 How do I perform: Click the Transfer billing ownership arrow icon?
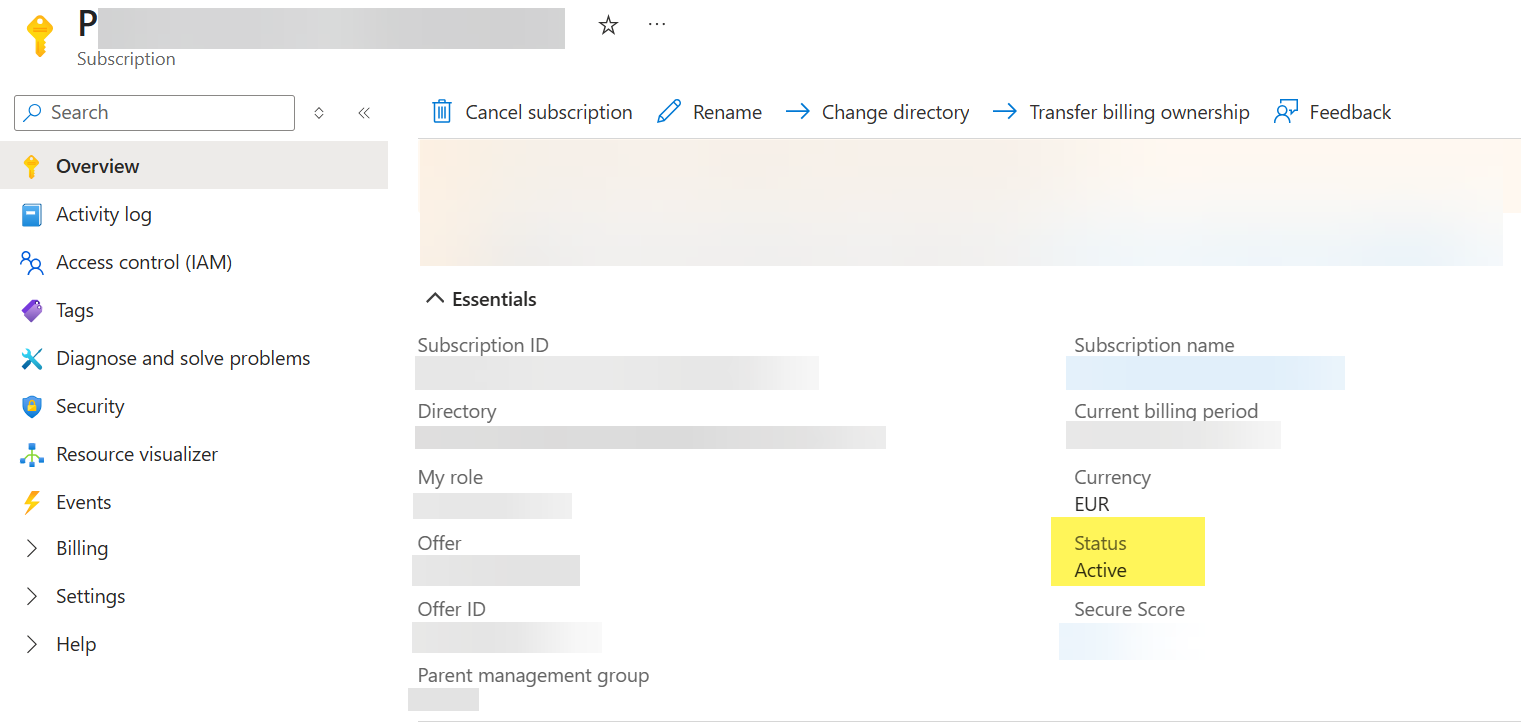(x=1005, y=112)
